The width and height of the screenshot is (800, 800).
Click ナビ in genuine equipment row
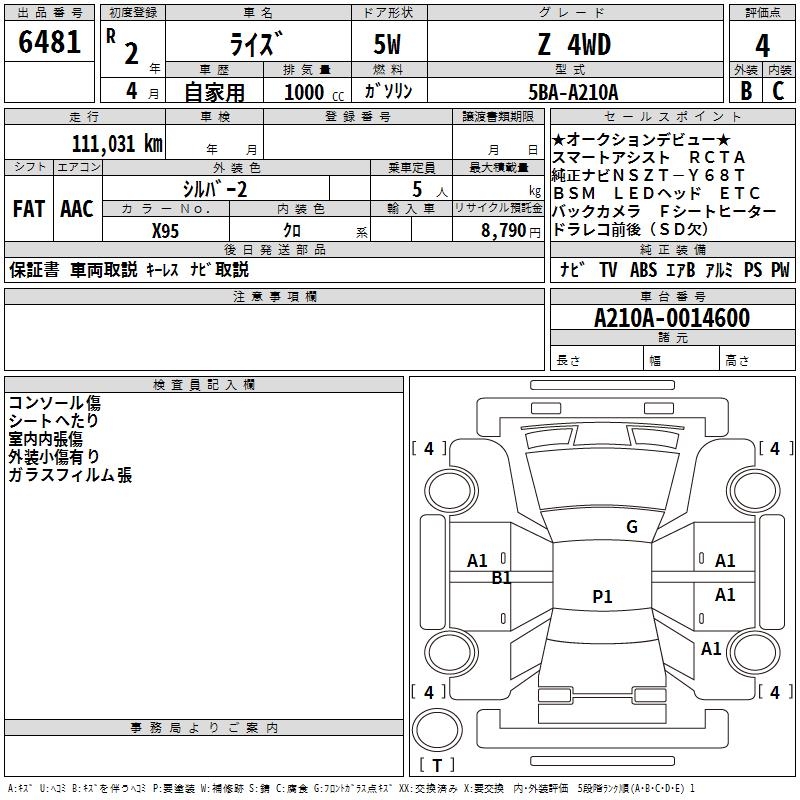point(572,269)
